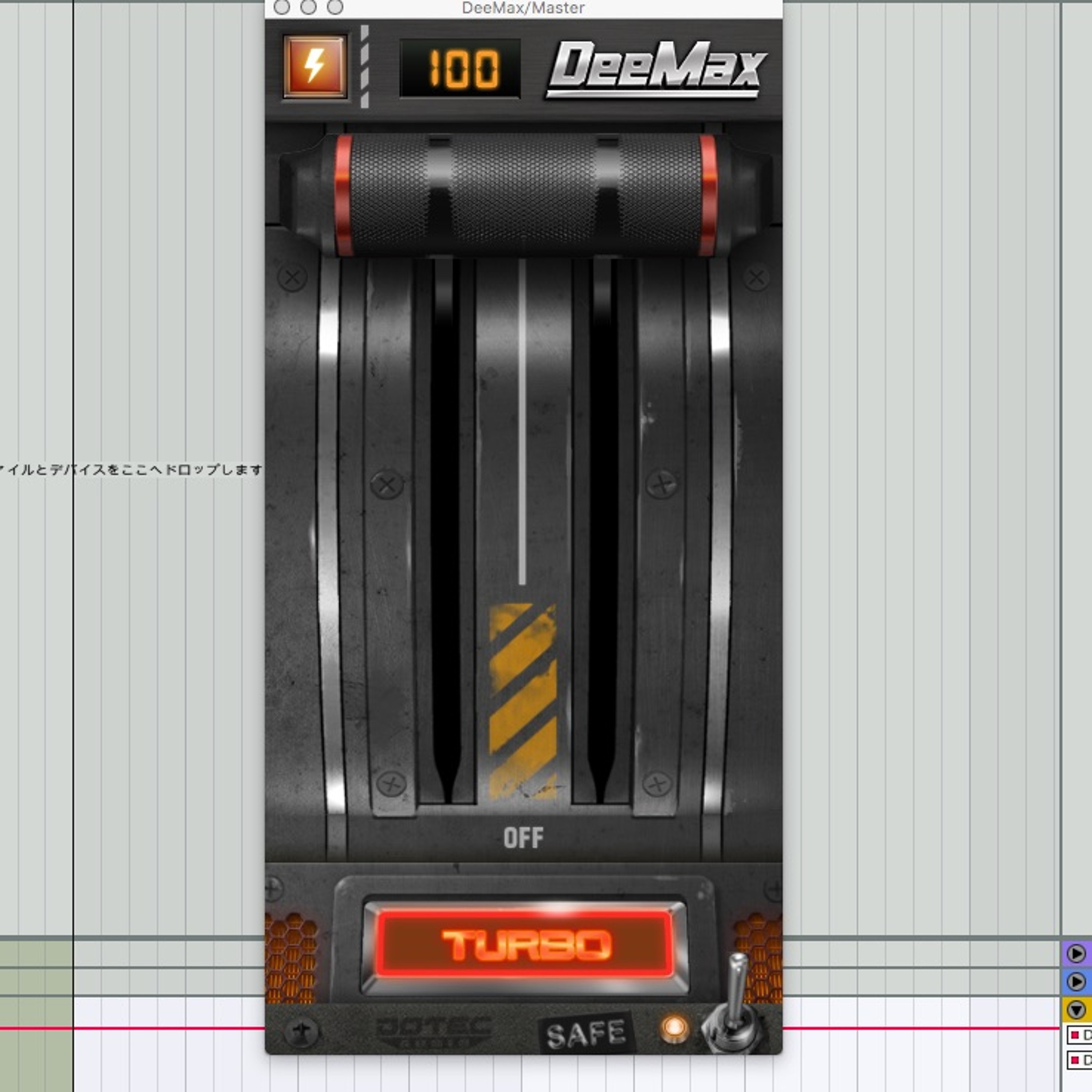Close the DeeMax plugin window
The height and width of the screenshot is (1092, 1092).
click(x=281, y=7)
